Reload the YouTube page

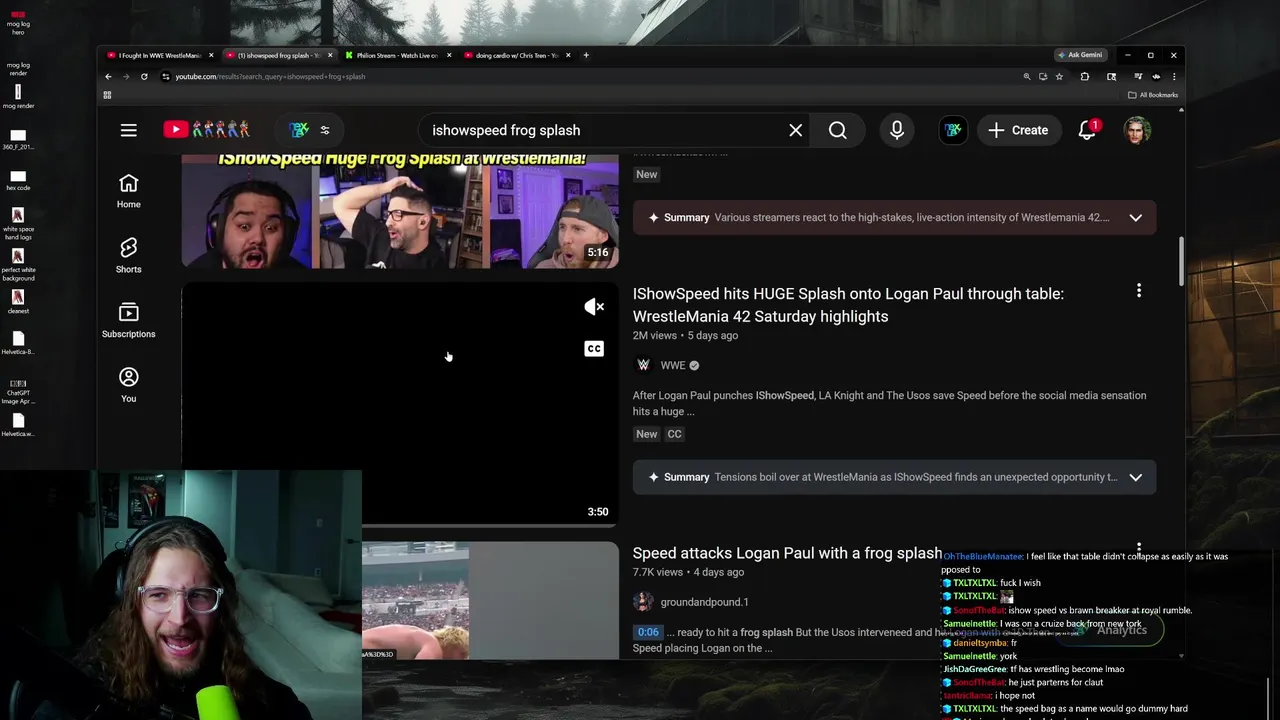[x=144, y=76]
